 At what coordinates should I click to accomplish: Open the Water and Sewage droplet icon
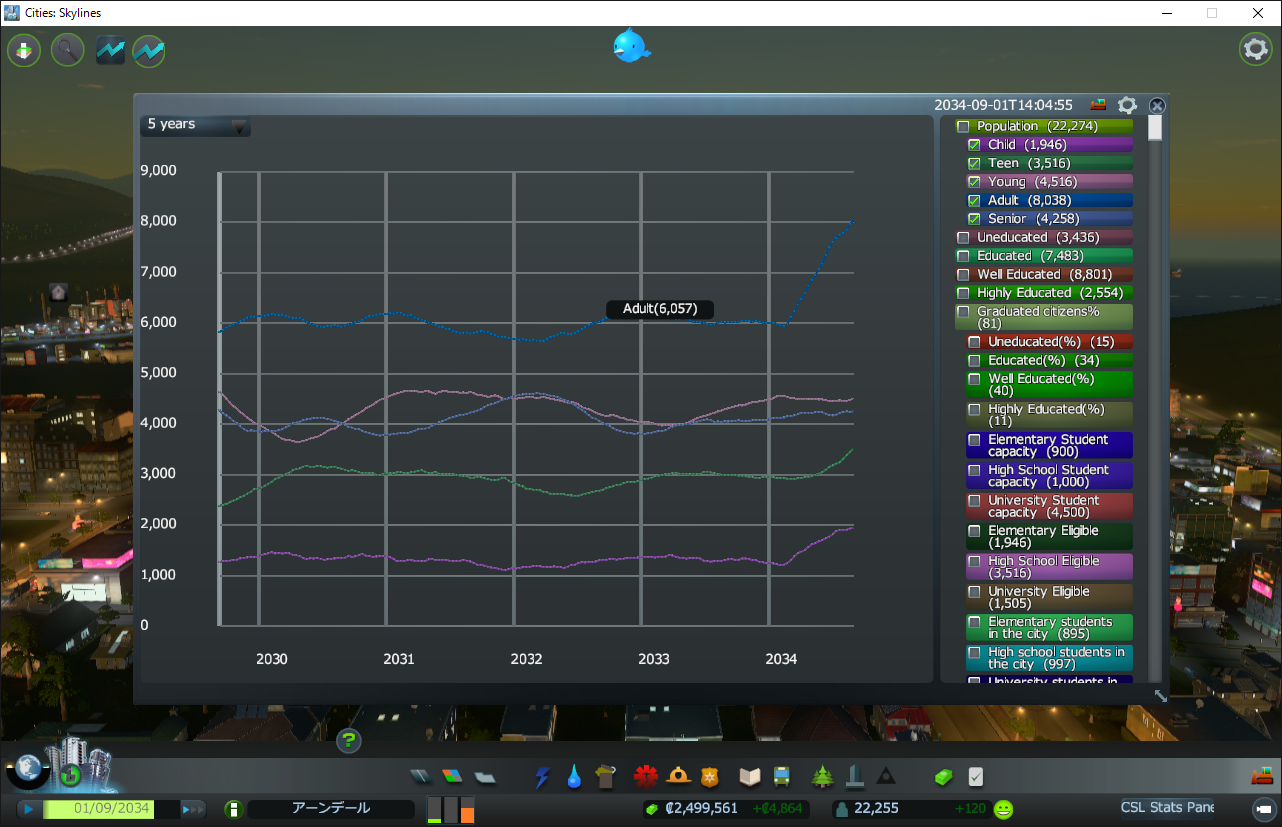click(574, 777)
